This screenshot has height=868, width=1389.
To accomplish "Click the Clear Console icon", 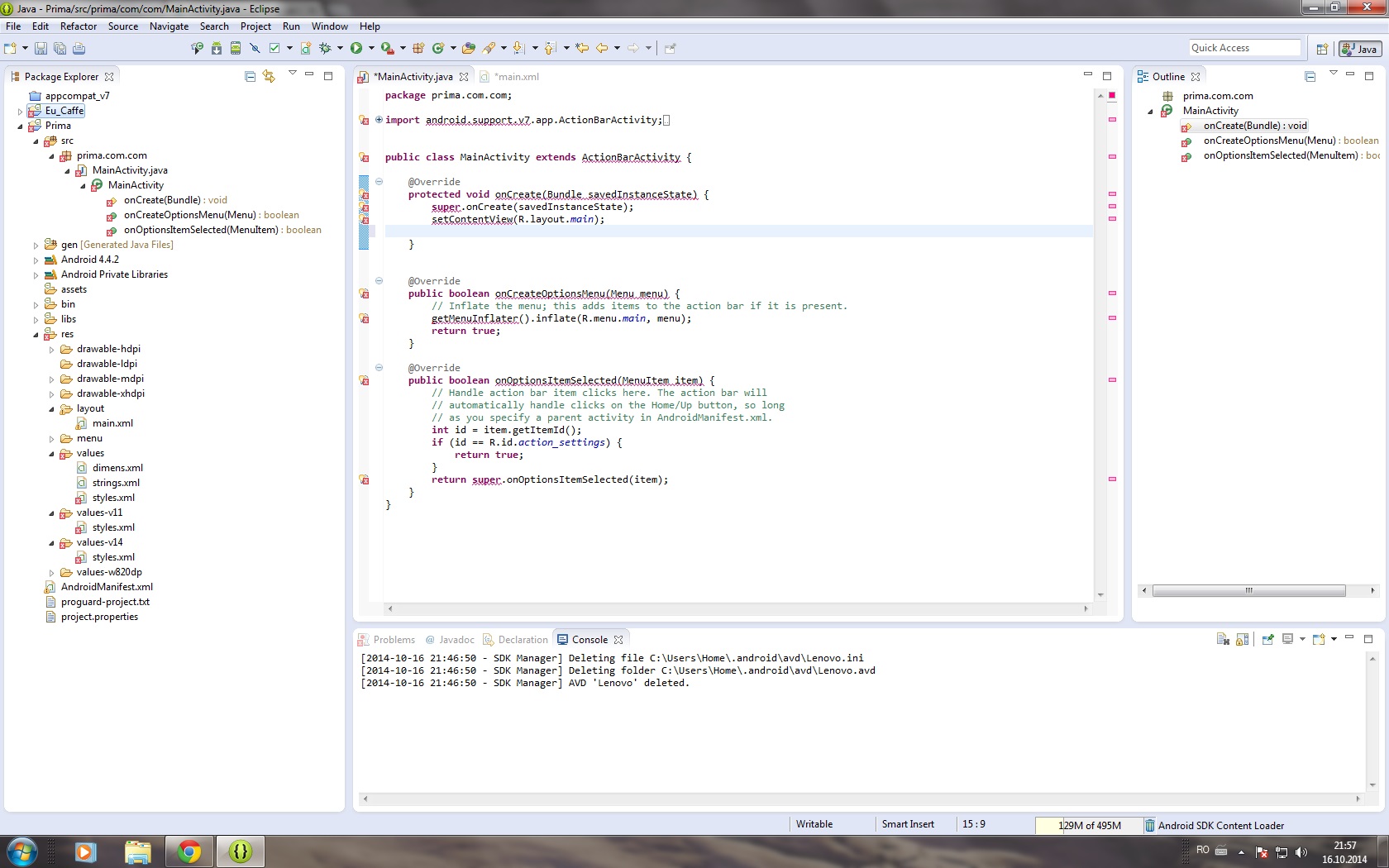I will [1223, 639].
